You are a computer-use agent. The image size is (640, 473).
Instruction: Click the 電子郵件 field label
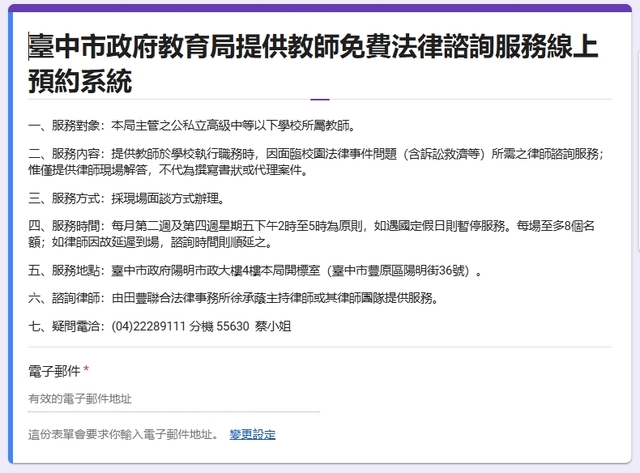(55, 370)
